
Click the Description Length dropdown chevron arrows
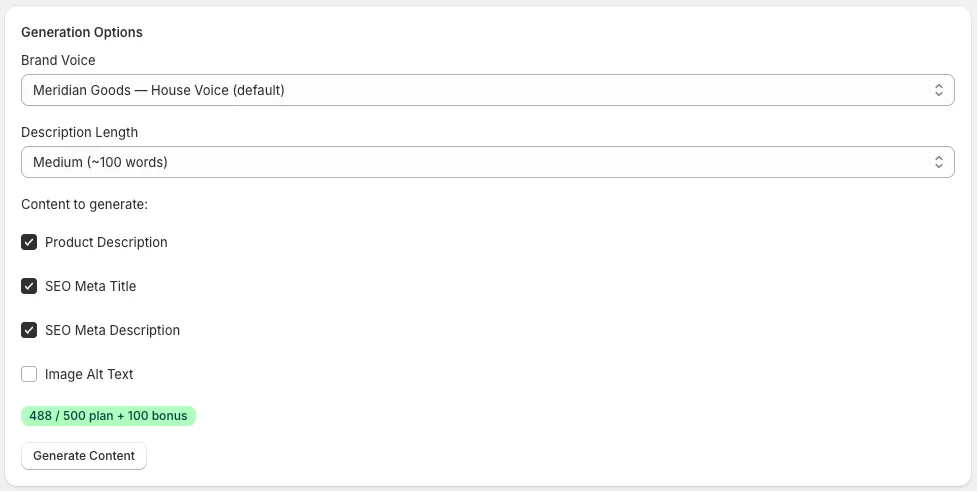(x=938, y=162)
